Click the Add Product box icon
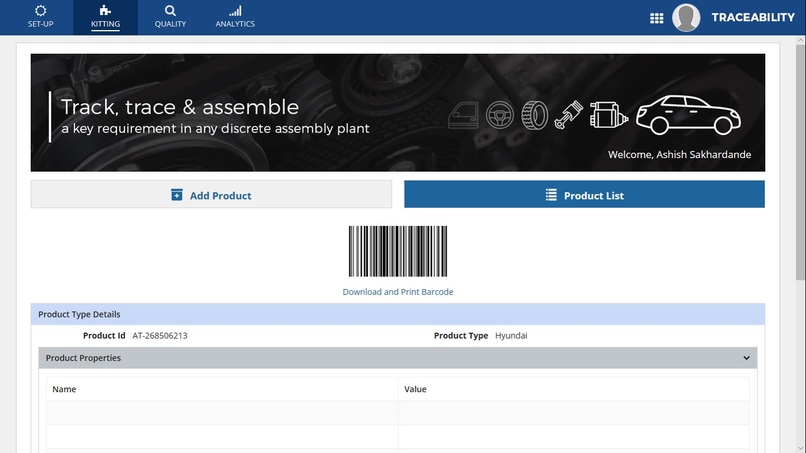The width and height of the screenshot is (806, 453). [x=176, y=195]
